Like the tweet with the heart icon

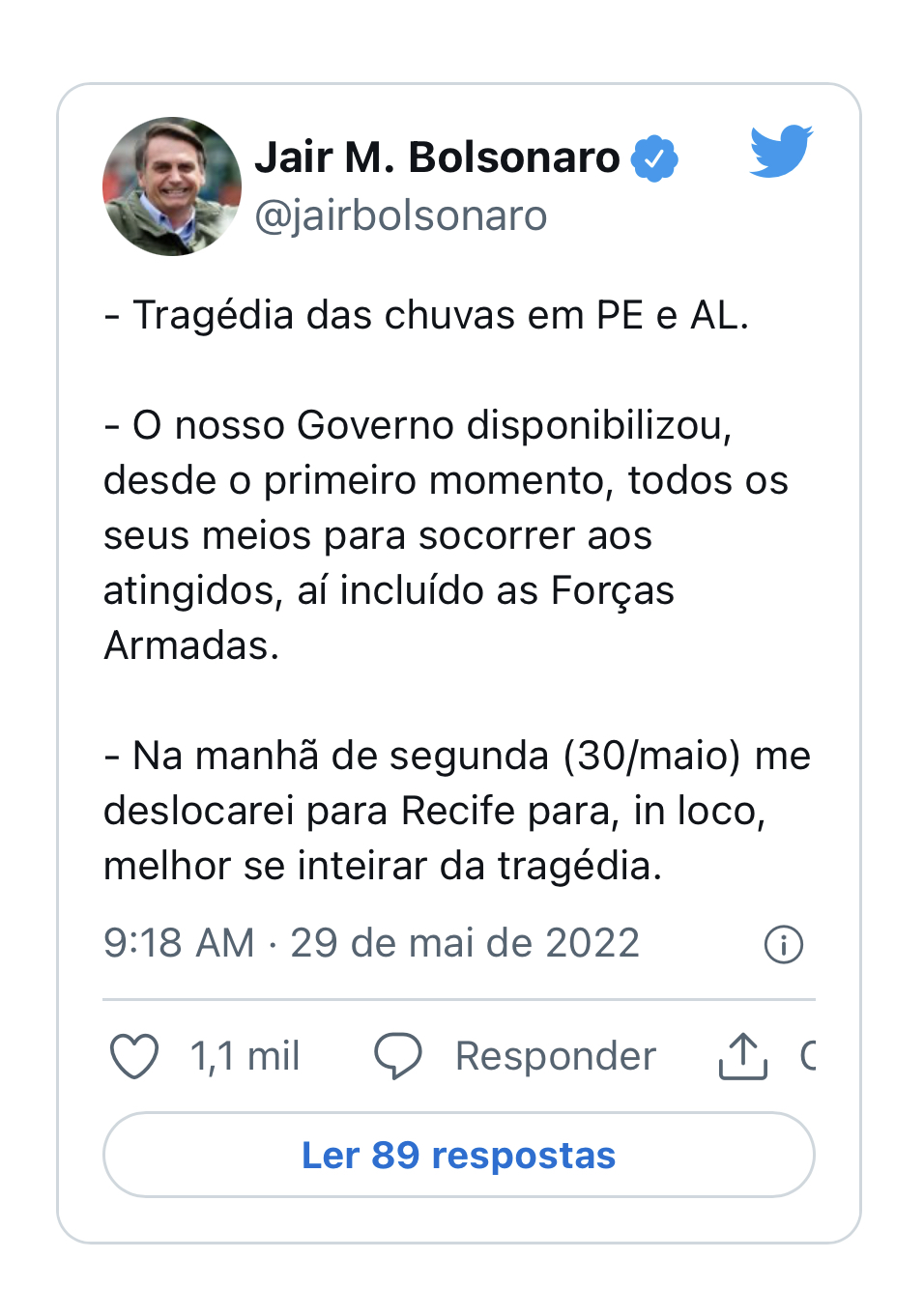tap(134, 1056)
